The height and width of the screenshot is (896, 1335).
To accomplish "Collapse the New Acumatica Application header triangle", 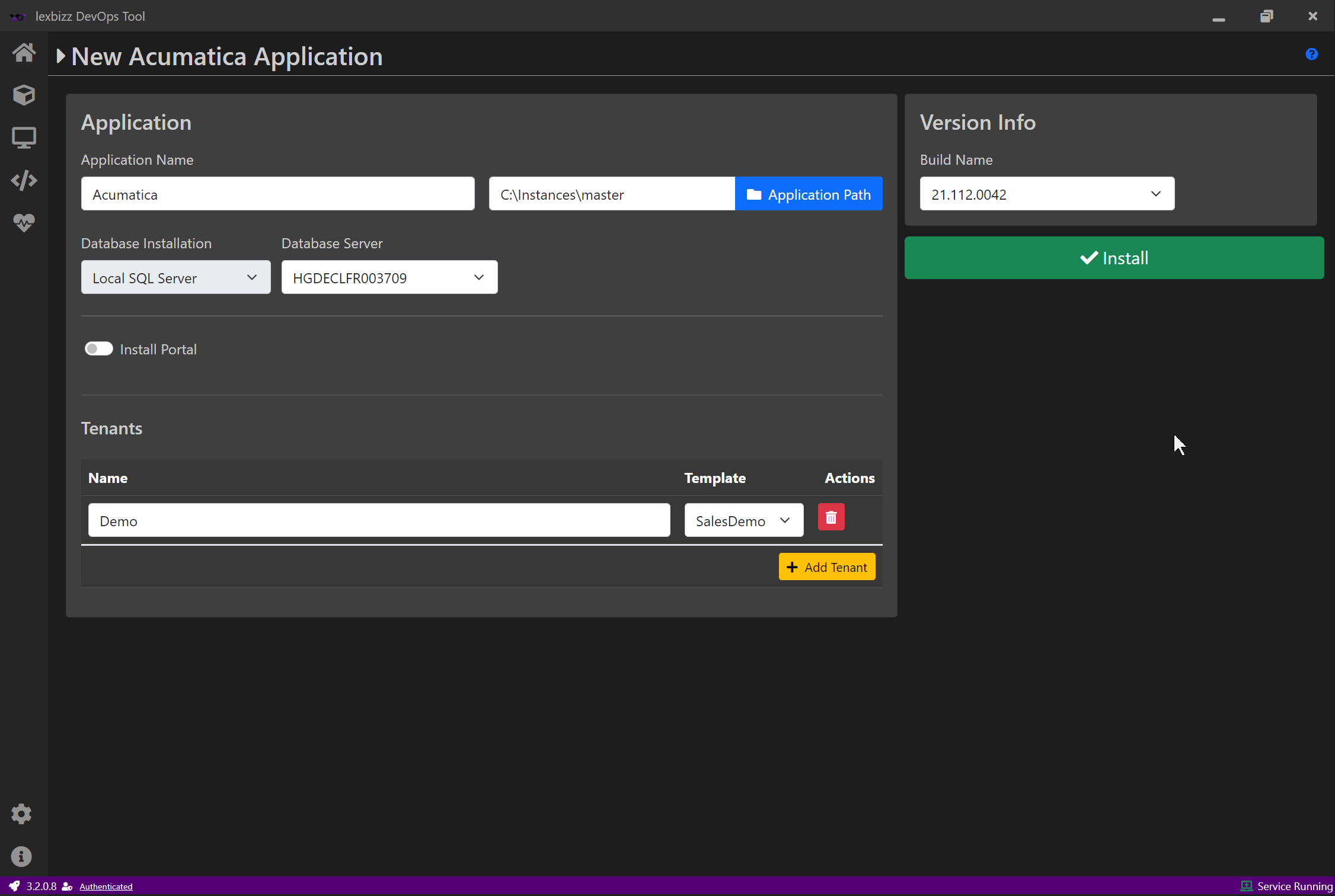I will (x=60, y=56).
